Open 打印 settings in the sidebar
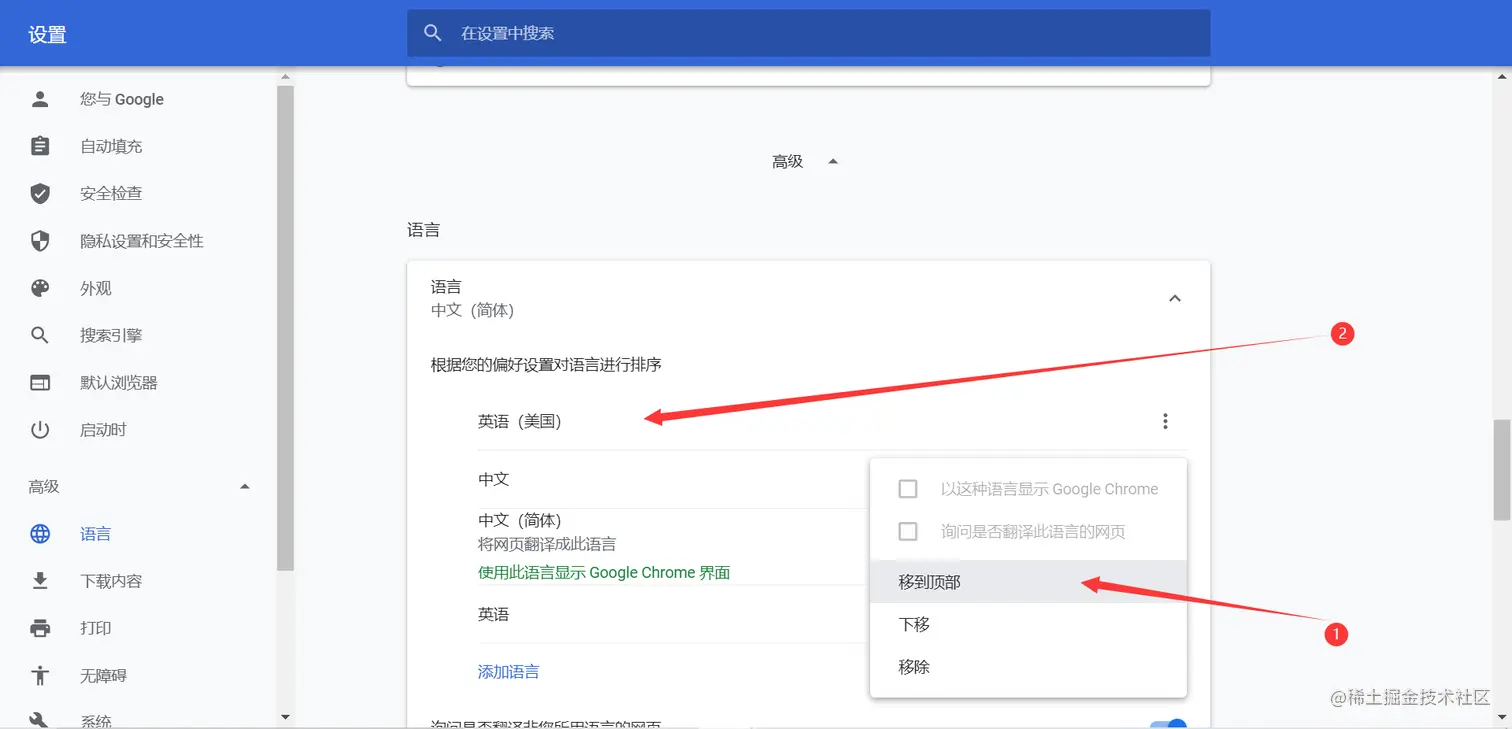The height and width of the screenshot is (729, 1512). pyautogui.click(x=96, y=628)
